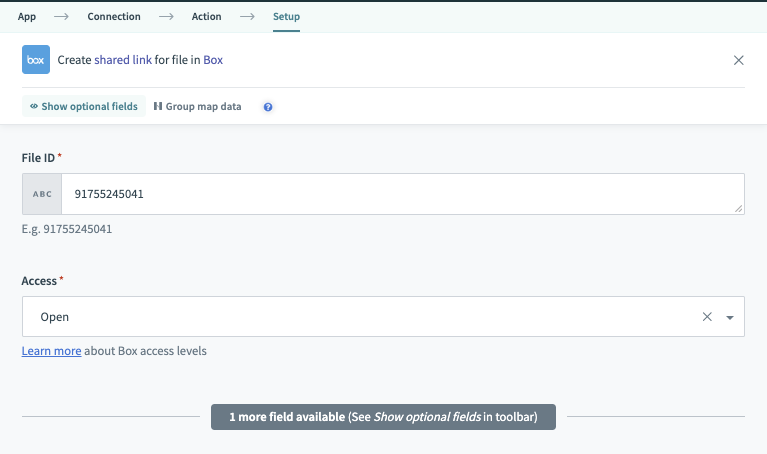767x454 pixels.
Task: Go to the App step
Action: [x=27, y=17]
